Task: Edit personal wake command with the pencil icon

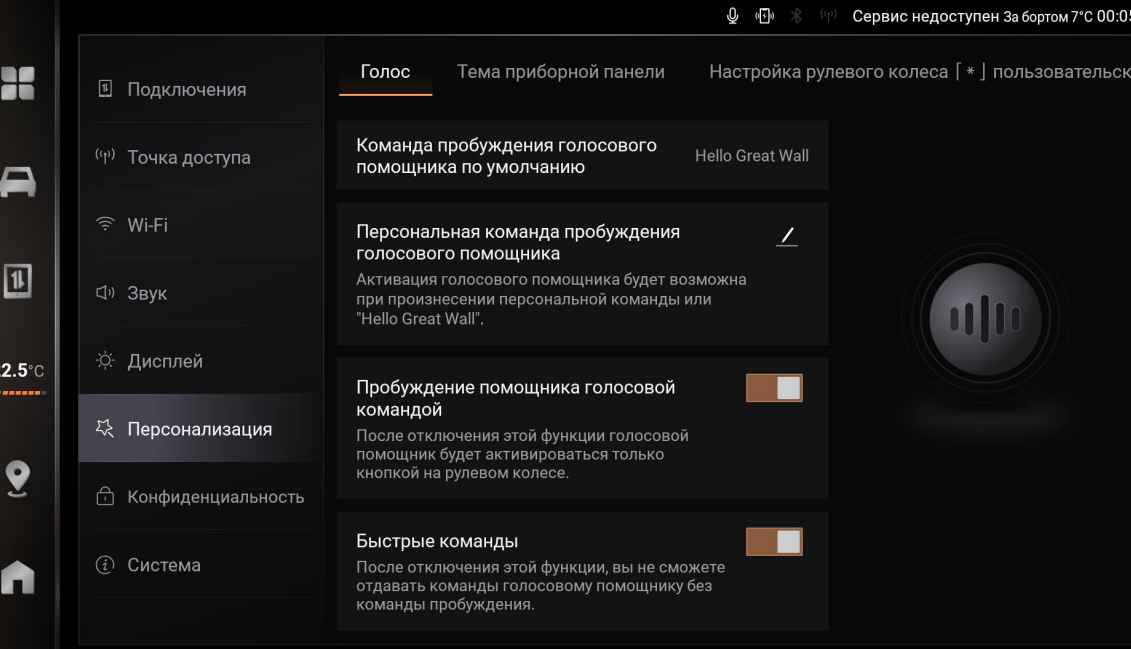Action: pos(787,237)
